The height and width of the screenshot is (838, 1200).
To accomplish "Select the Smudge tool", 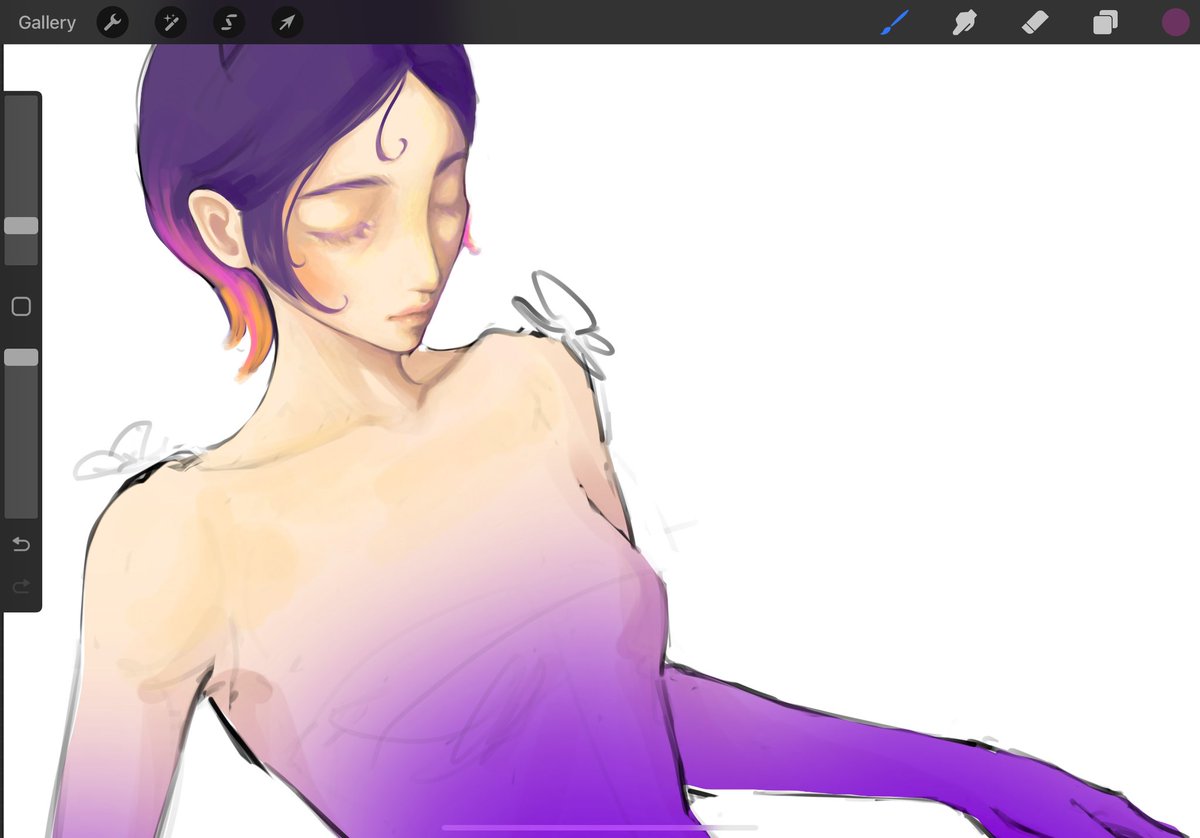I will tap(964, 22).
